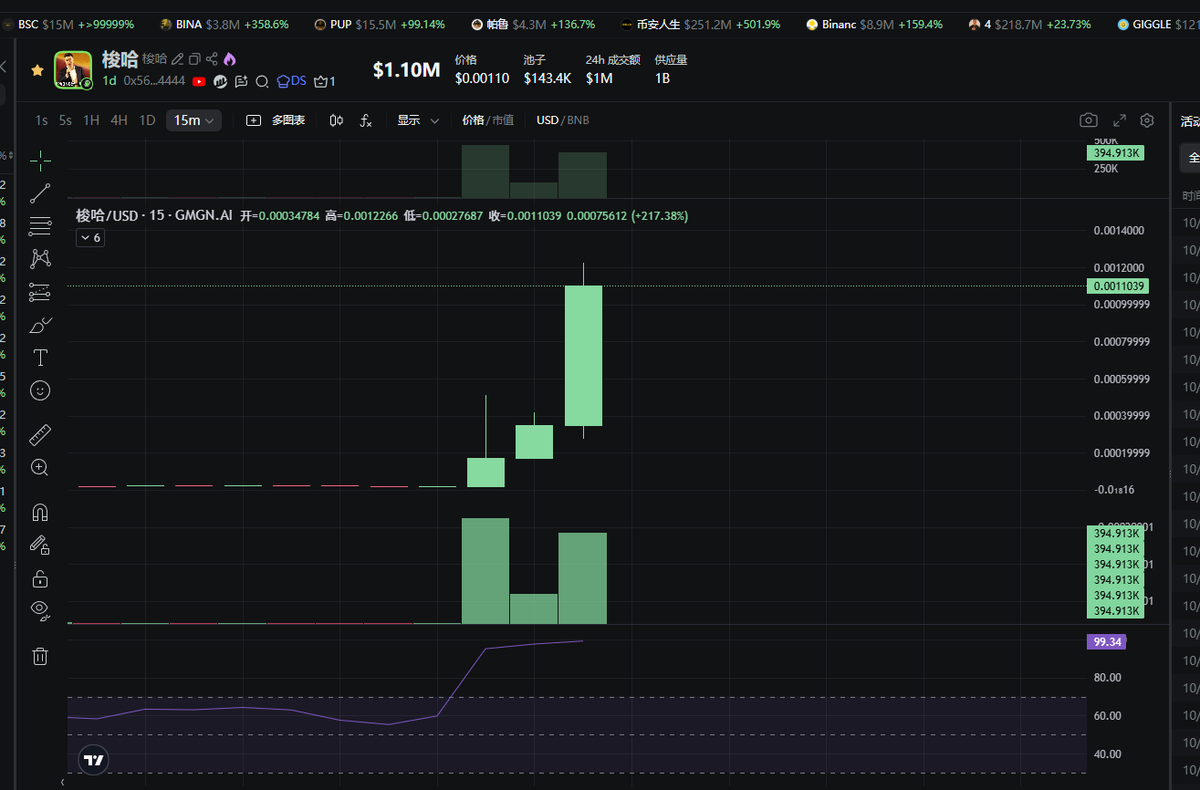Image resolution: width=1200 pixels, height=790 pixels.
Task: Switch to the 1H timeframe
Action: (91, 120)
